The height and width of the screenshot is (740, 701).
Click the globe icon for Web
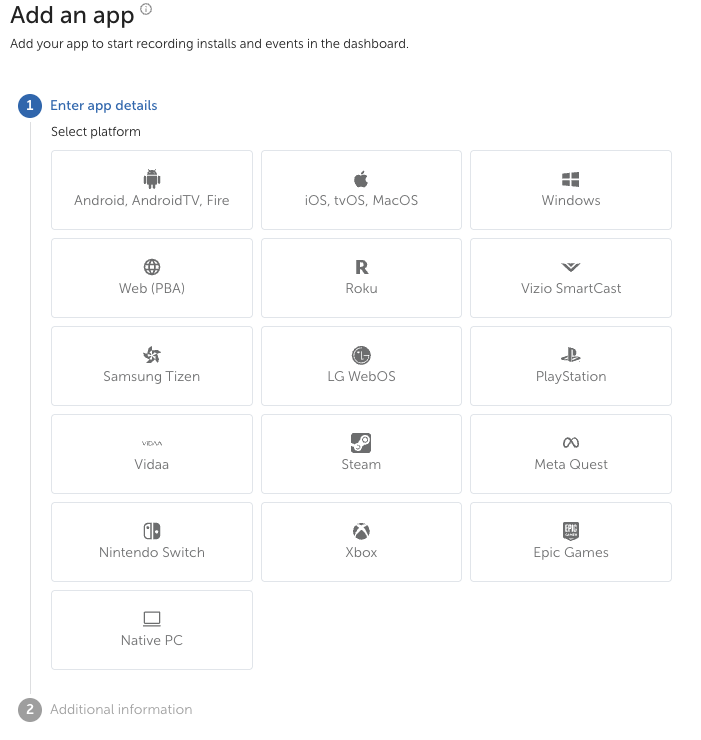coord(152,267)
